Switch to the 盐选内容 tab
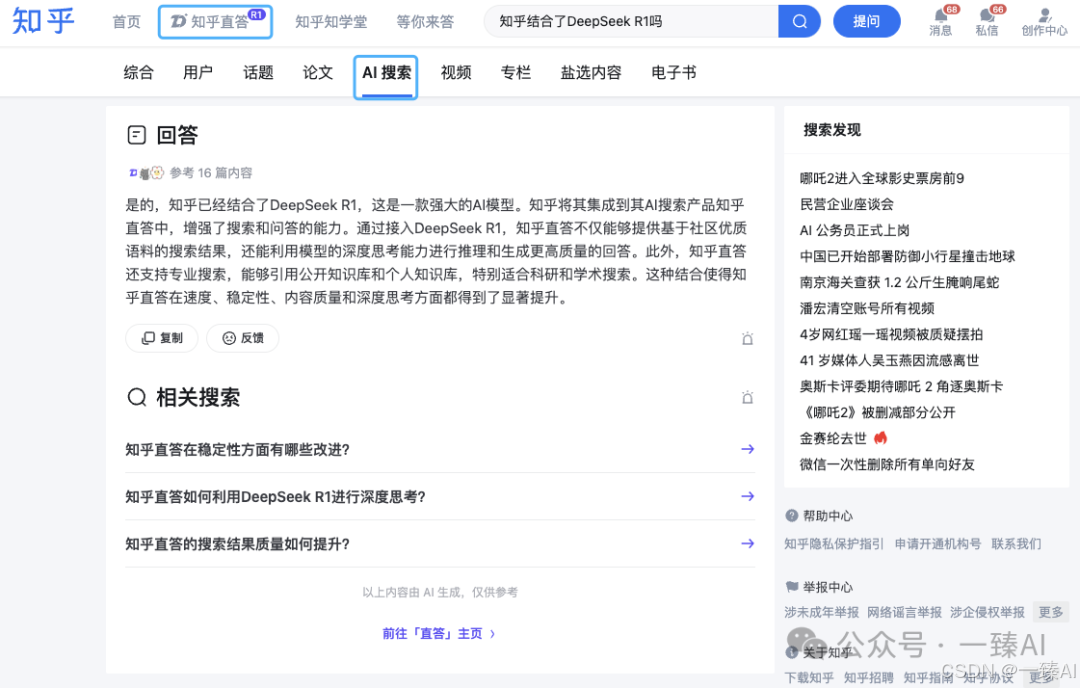 591,72
